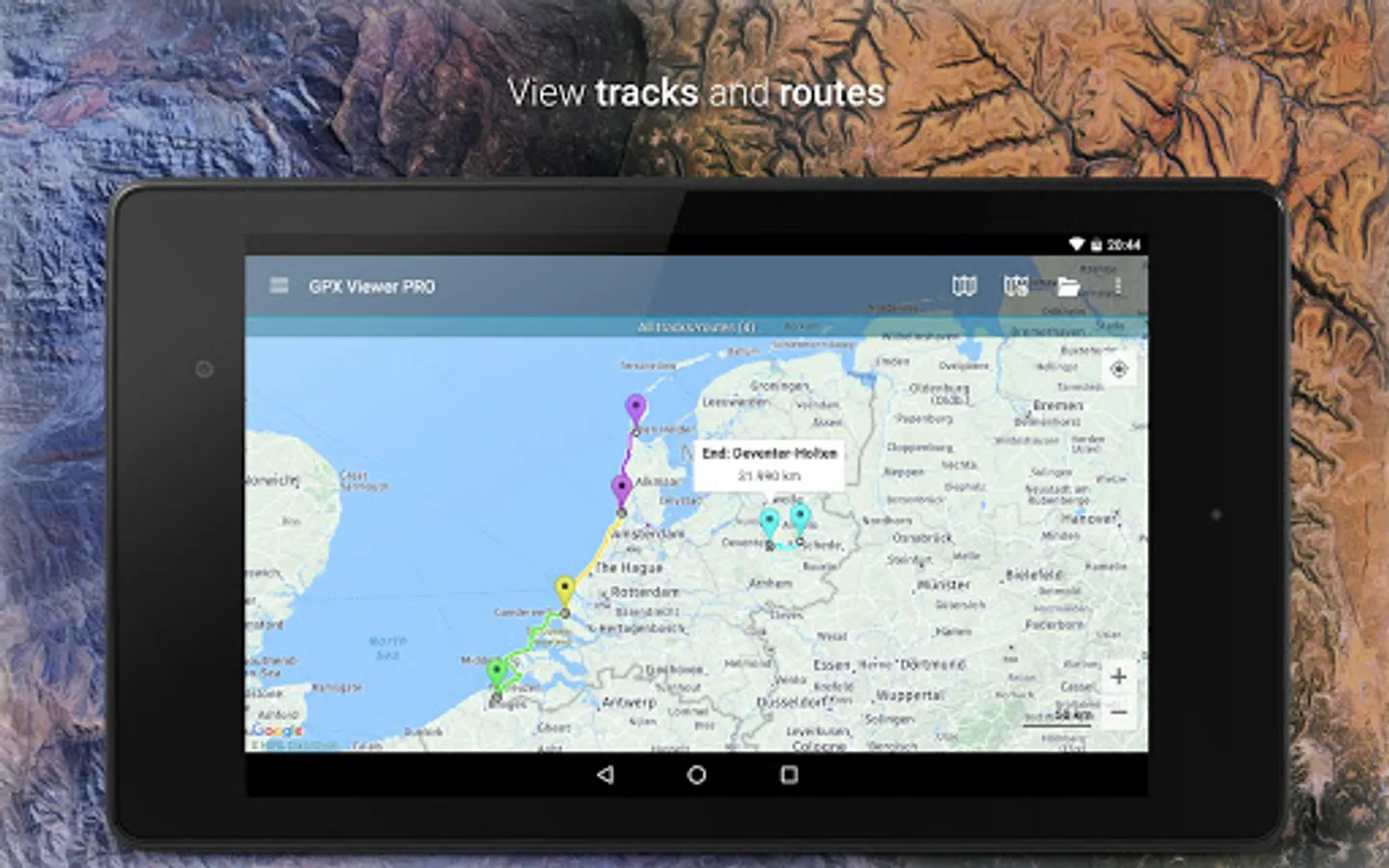1389x868 pixels.
Task: Tap the GPX Viewer PRO title
Action: point(372,286)
